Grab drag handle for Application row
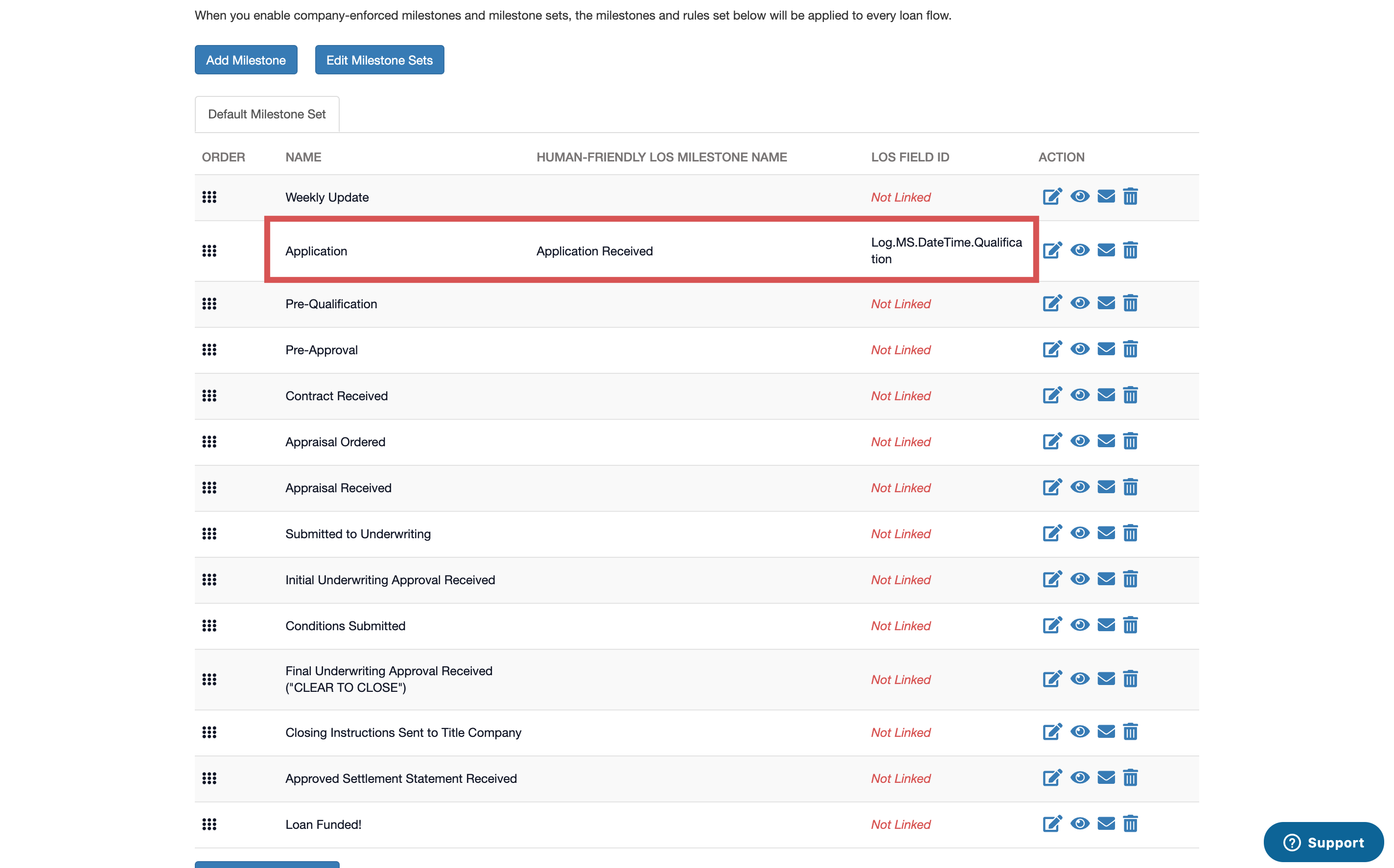 [209, 251]
